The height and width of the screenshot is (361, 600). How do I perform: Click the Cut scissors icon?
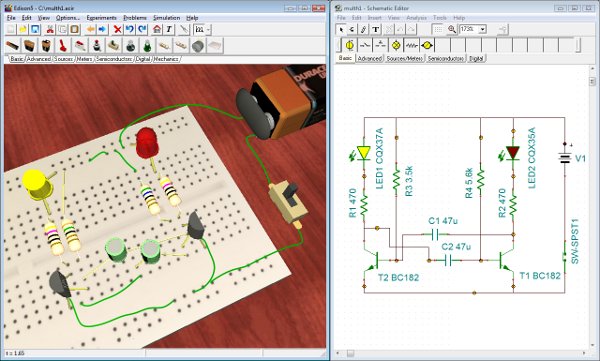pos(49,29)
